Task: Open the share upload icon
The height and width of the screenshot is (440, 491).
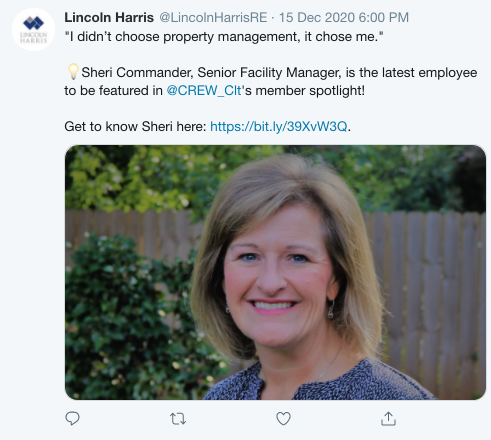Action: [x=388, y=419]
